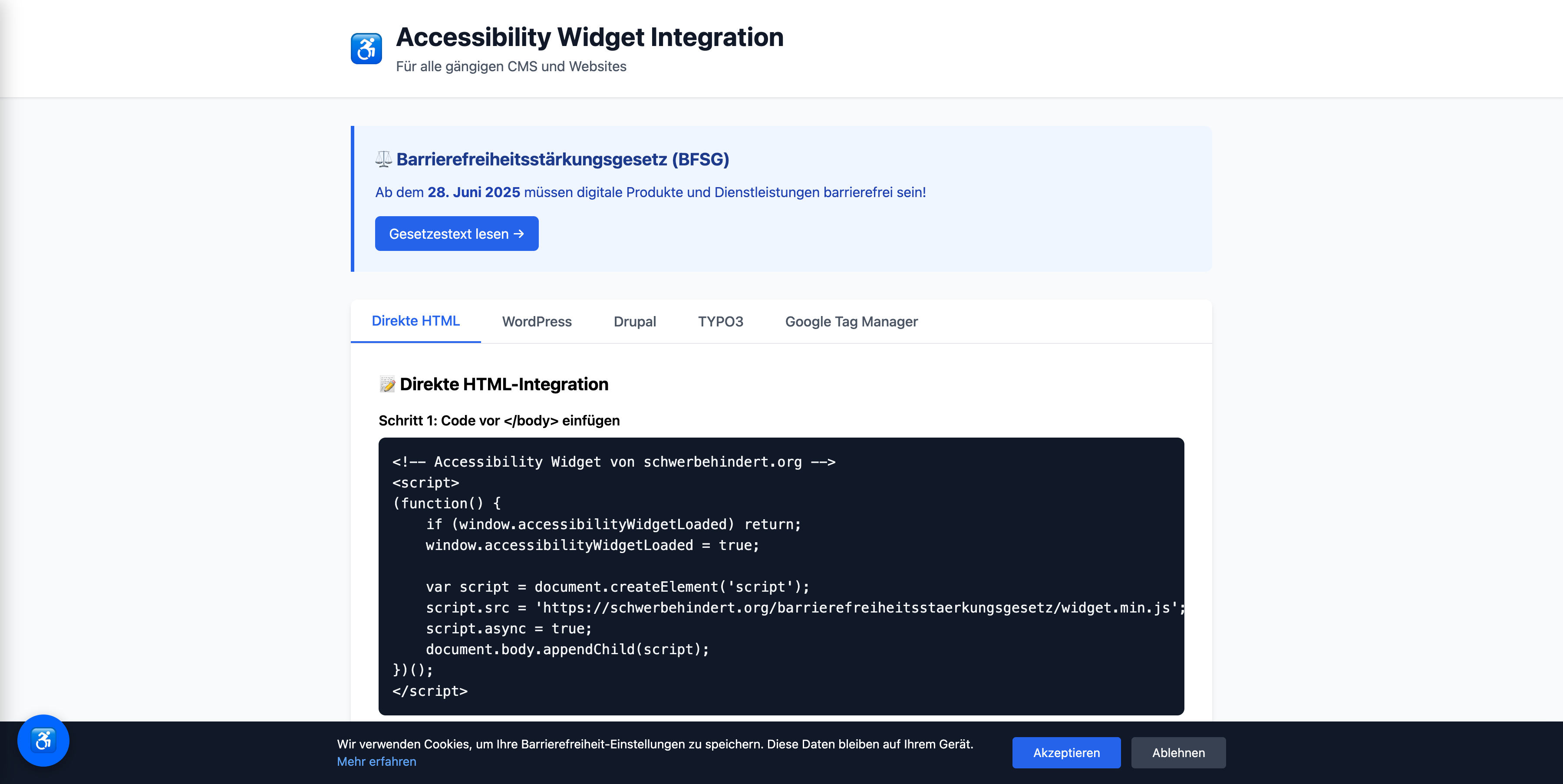Click the Barrierefreiheitsstärkungsgesetz (BFSG) heading

pos(562,160)
